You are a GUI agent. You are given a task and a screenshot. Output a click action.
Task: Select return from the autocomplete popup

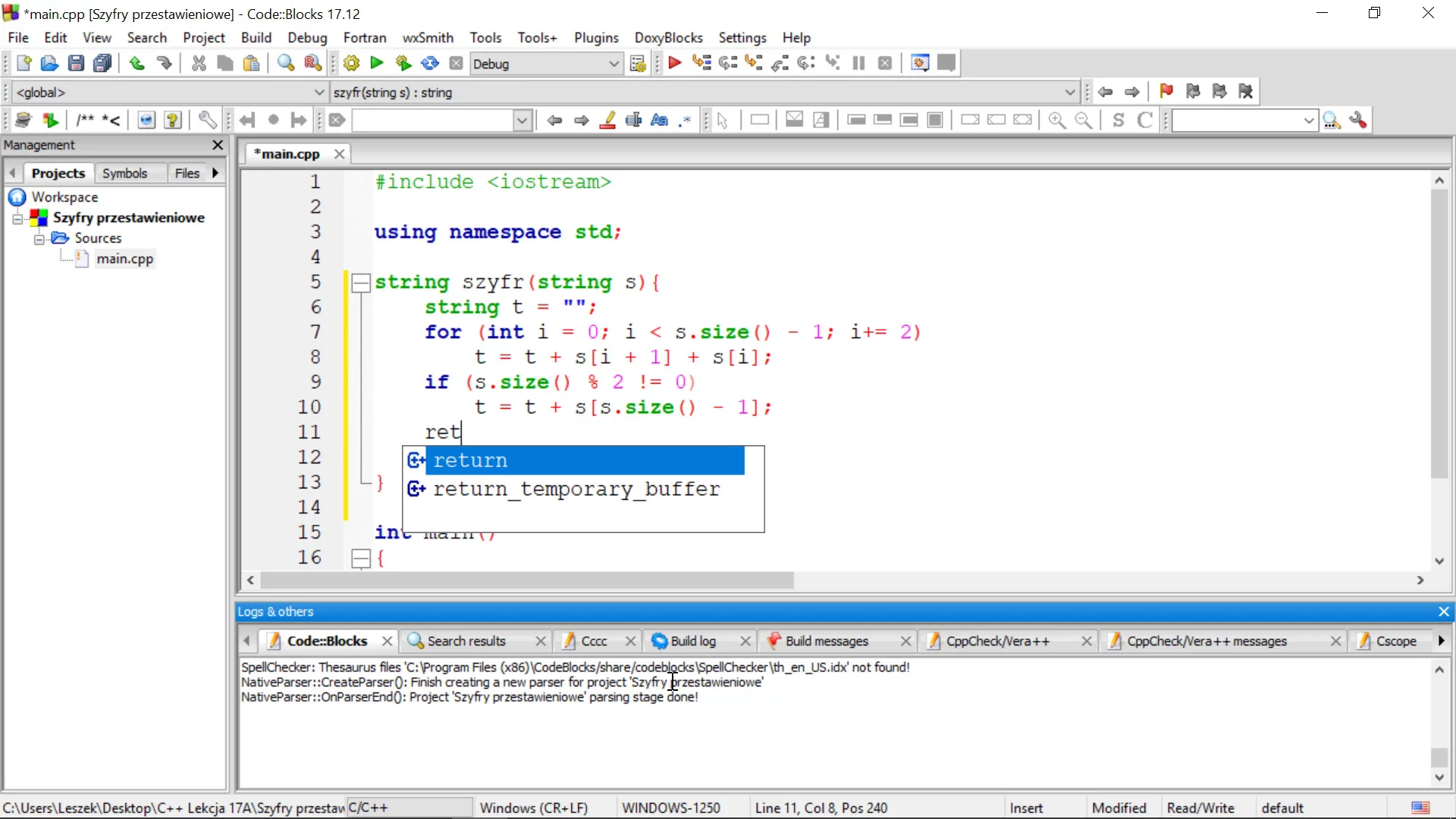coord(470,460)
